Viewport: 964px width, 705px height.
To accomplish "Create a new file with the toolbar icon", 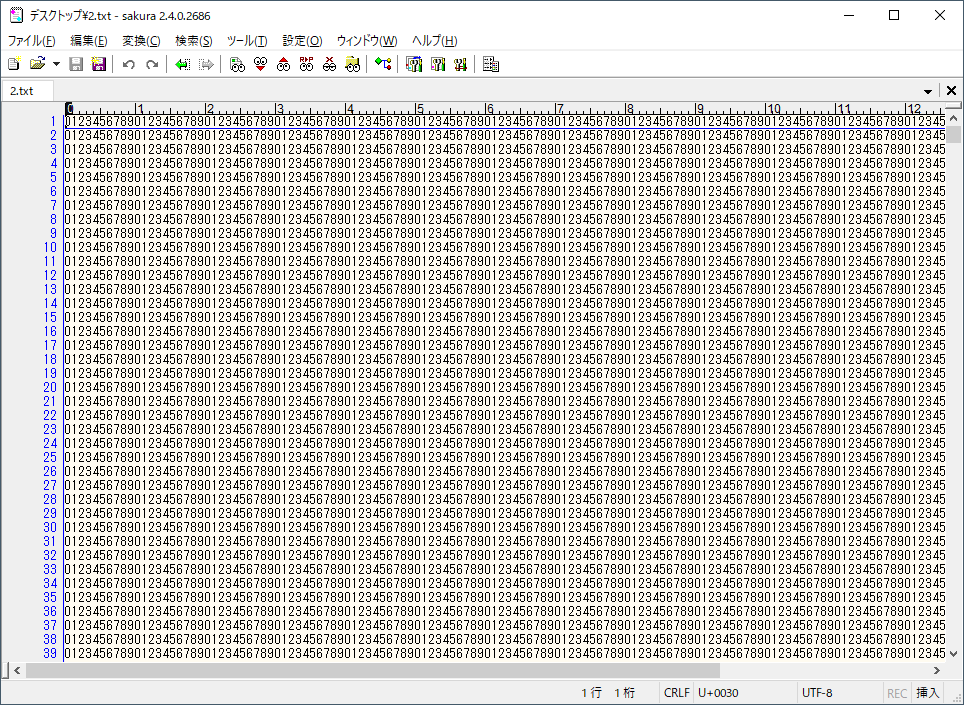I will pyautogui.click(x=14, y=64).
